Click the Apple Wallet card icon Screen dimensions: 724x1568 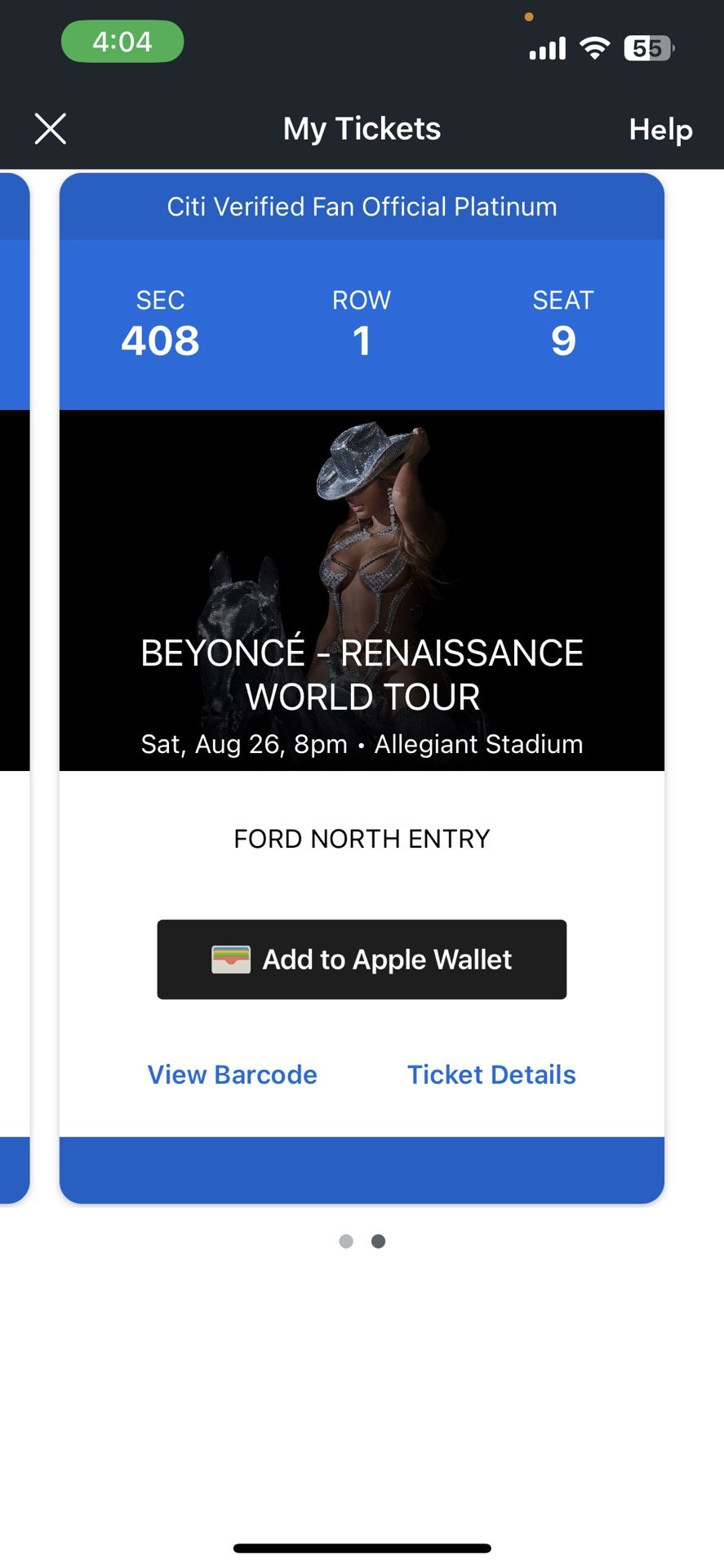click(x=231, y=960)
